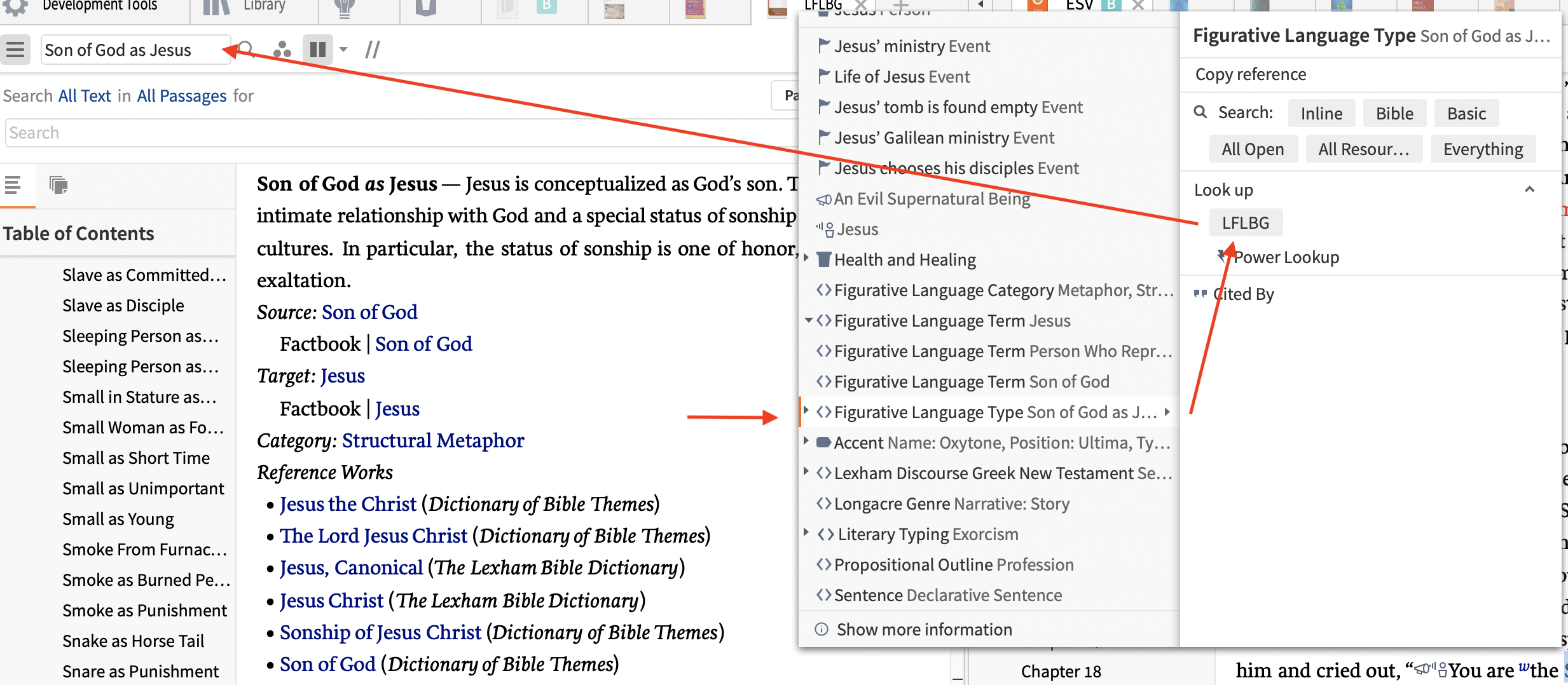1568x685 pixels.
Task: Open the dropdown arrow beside the column view button
Action: click(x=343, y=50)
